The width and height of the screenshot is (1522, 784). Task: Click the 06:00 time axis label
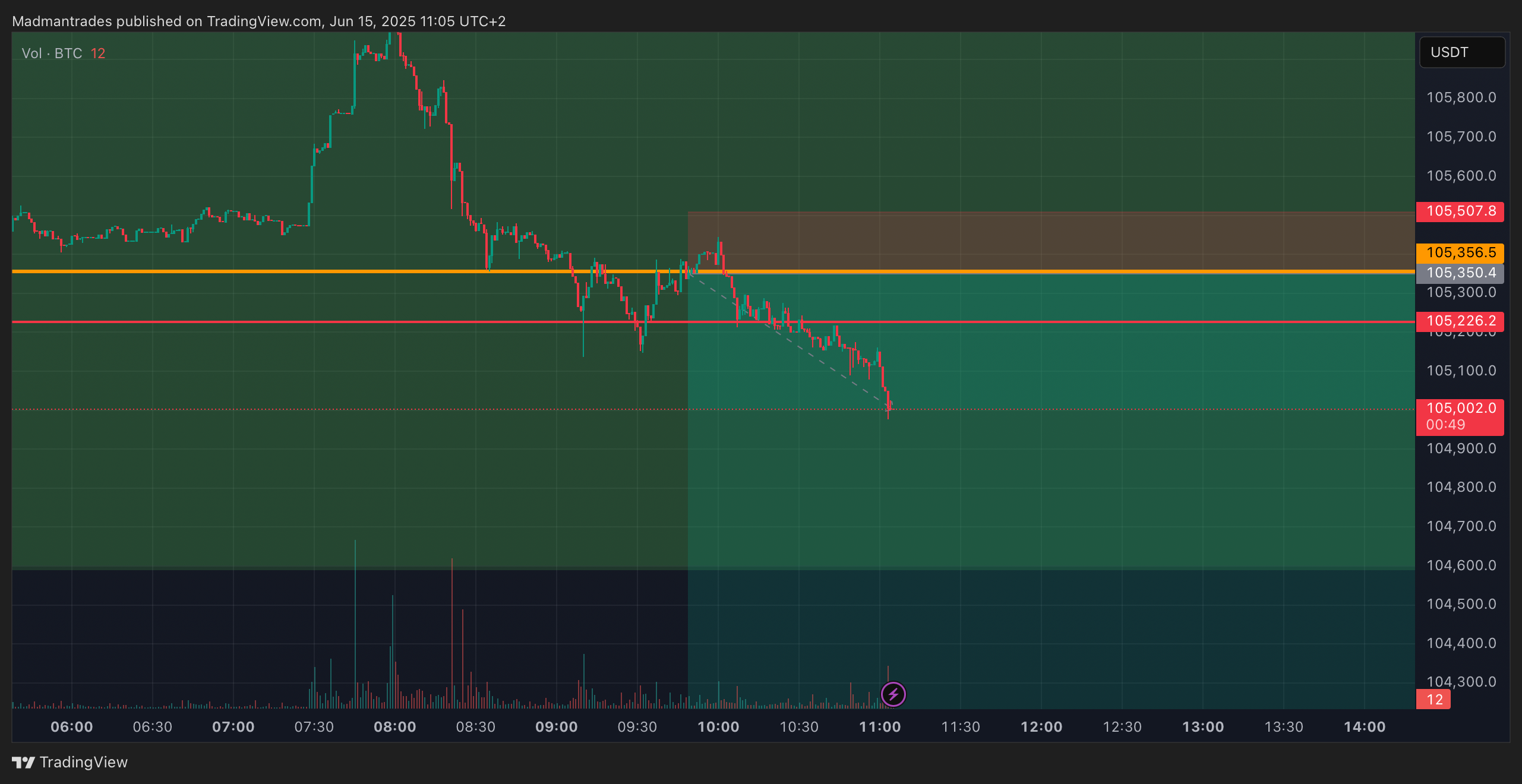pos(72,727)
